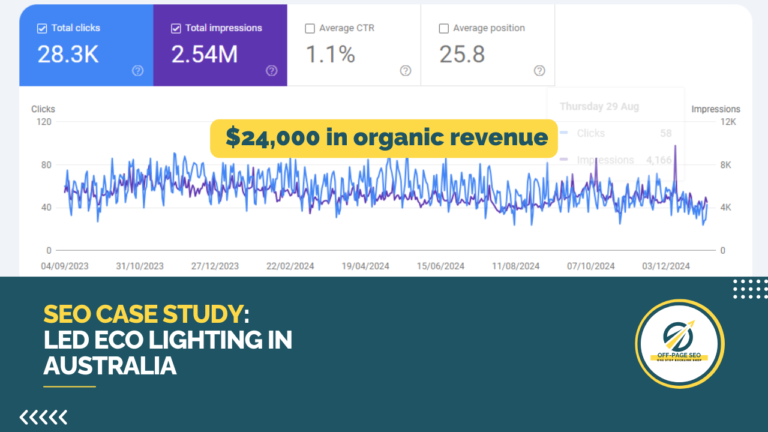Viewport: 768px width, 432px height.
Task: Click the 15/06/2024 axis date label
Action: coord(440,266)
